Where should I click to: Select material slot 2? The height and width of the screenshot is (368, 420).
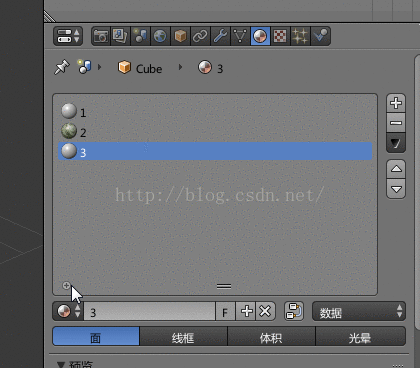pyautogui.click(x=215, y=132)
